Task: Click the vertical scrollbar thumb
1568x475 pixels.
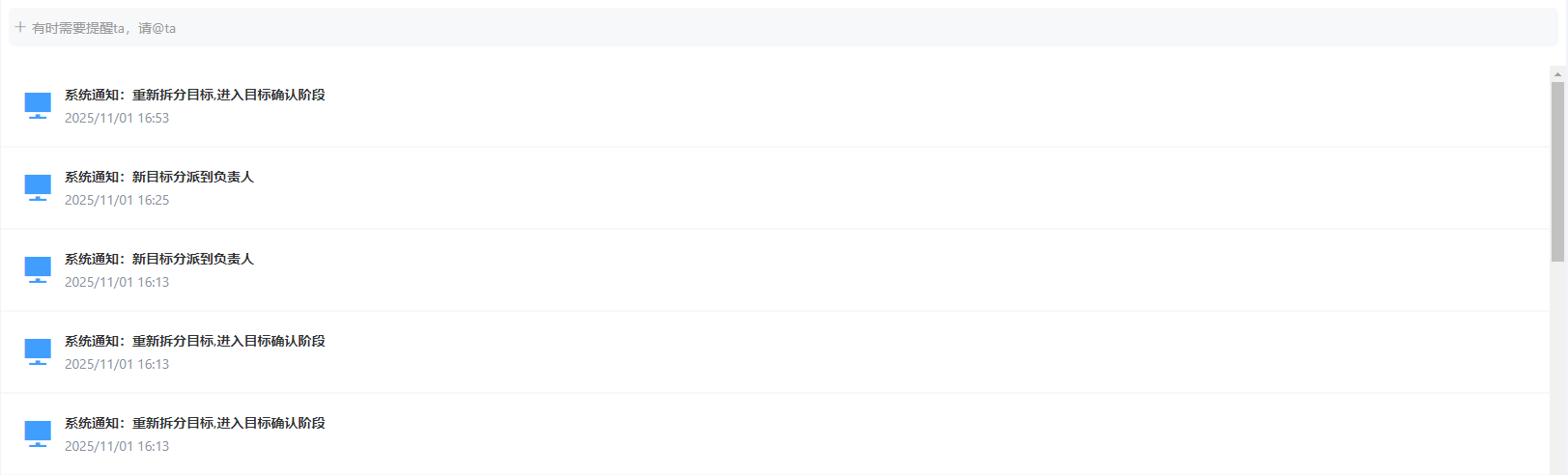Action: tap(1557, 171)
